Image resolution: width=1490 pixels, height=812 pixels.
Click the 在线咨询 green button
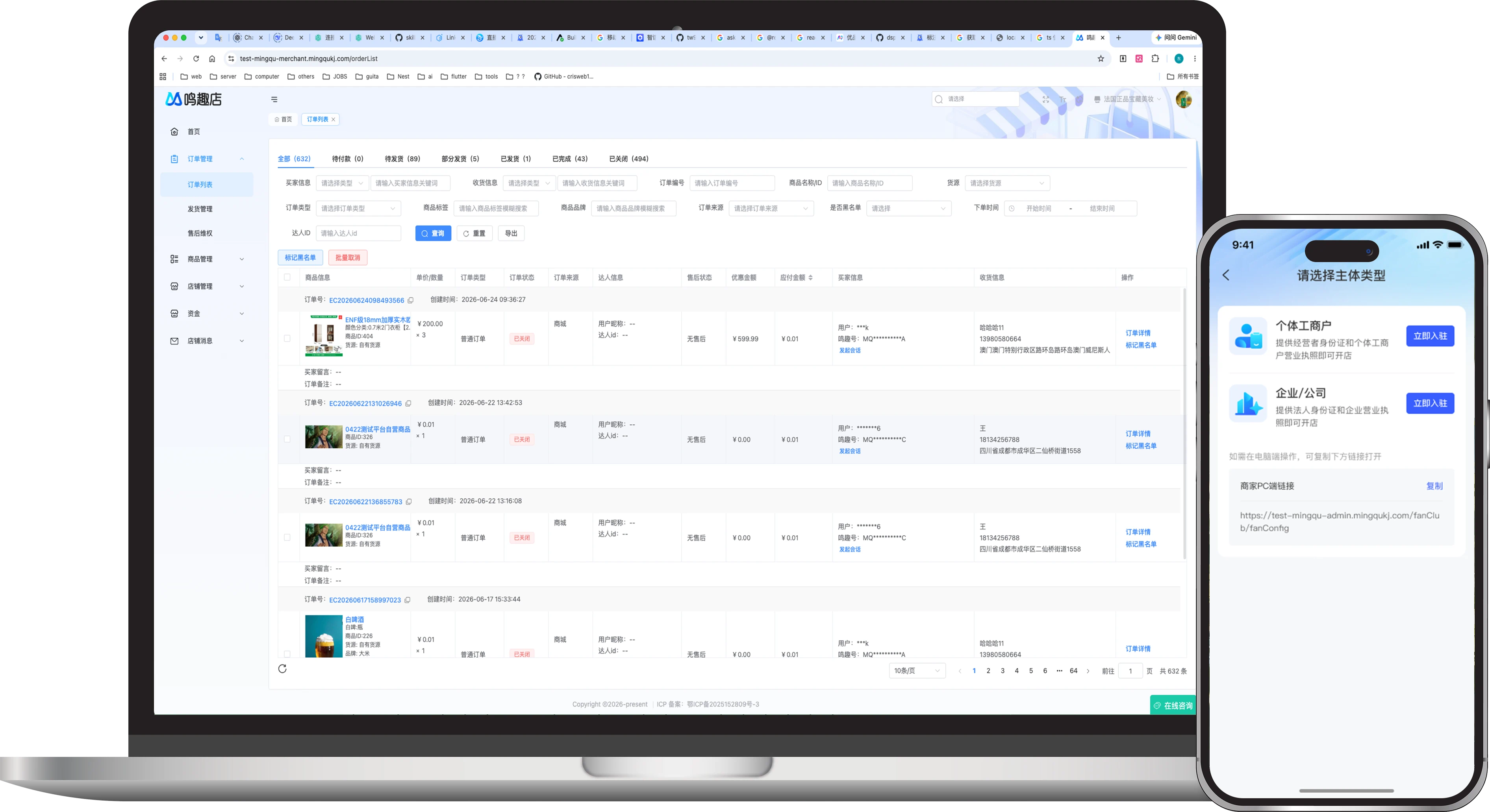point(1173,706)
